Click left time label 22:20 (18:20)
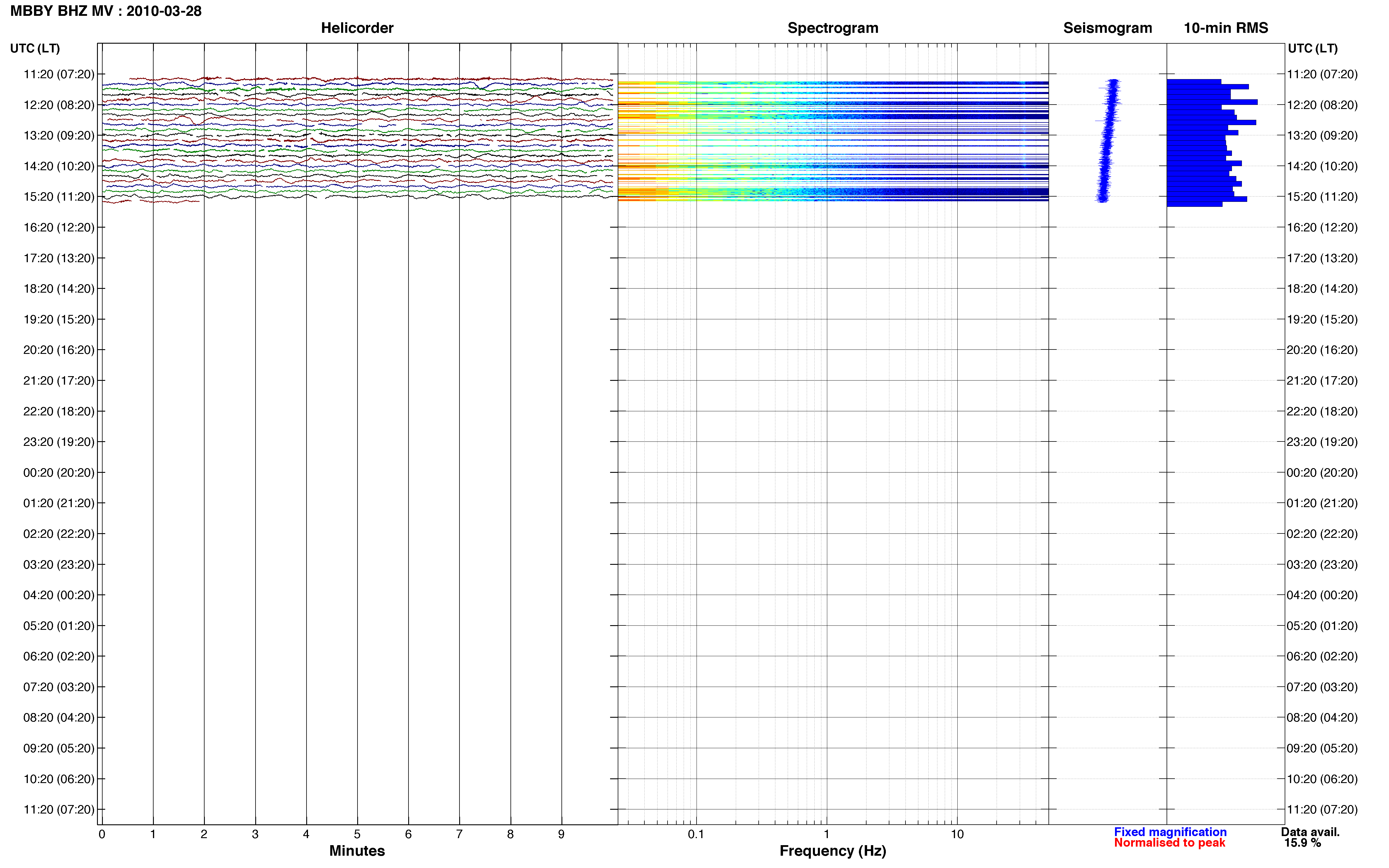Screen dimensions: 1389x868 (59, 411)
